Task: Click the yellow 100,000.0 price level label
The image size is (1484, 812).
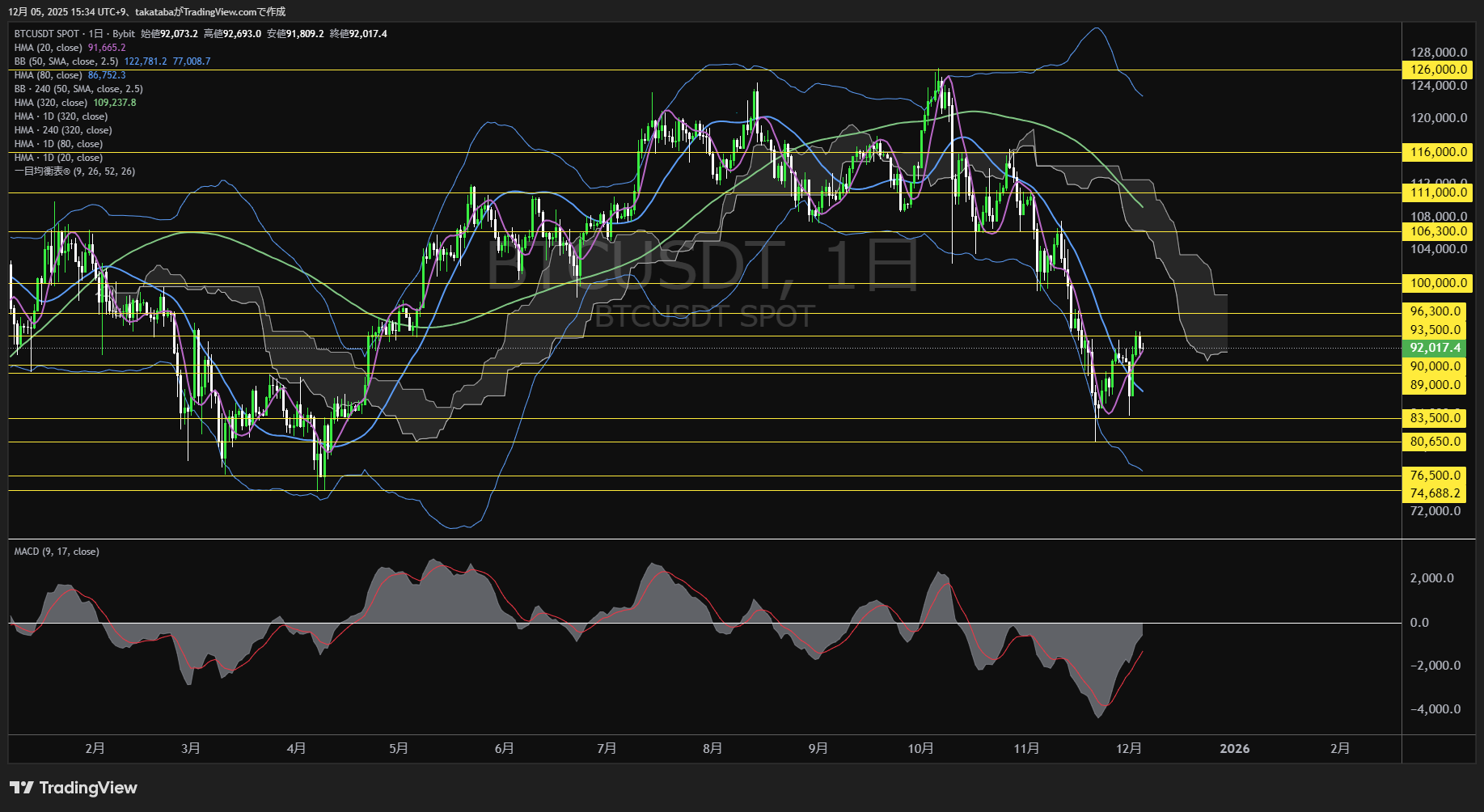Action: pos(1438,283)
